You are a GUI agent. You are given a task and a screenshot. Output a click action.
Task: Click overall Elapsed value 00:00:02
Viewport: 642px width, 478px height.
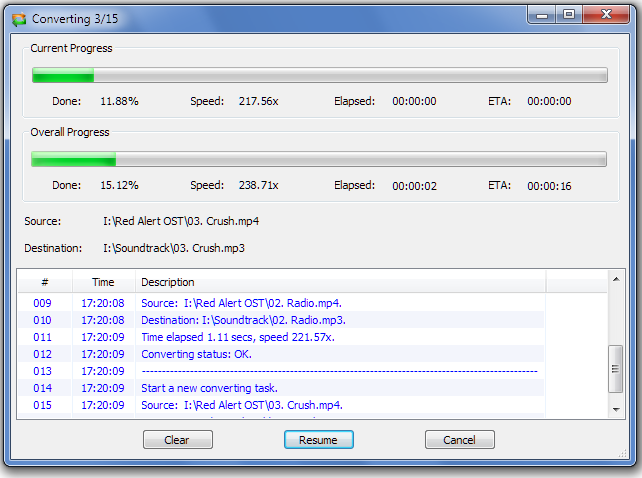click(x=414, y=186)
